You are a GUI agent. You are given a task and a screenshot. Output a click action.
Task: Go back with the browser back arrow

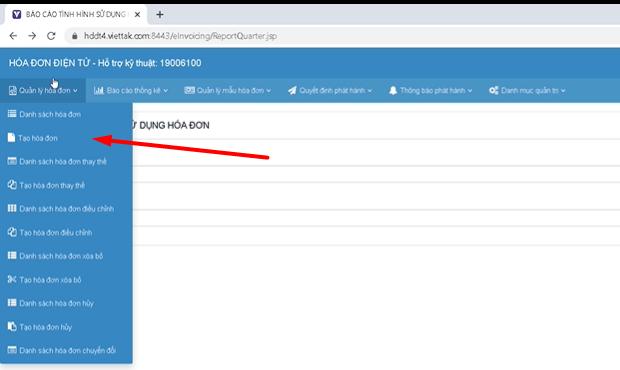tap(13, 36)
